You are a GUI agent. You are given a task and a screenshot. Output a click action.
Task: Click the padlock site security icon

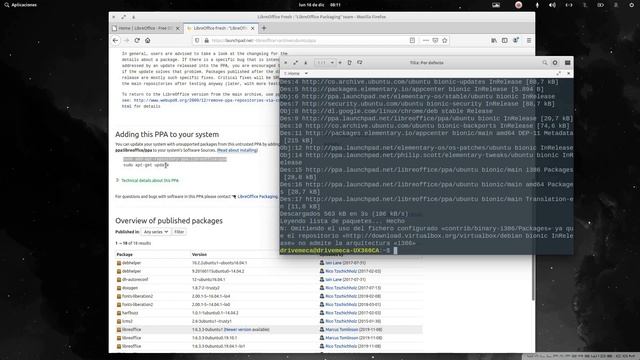click(207, 40)
